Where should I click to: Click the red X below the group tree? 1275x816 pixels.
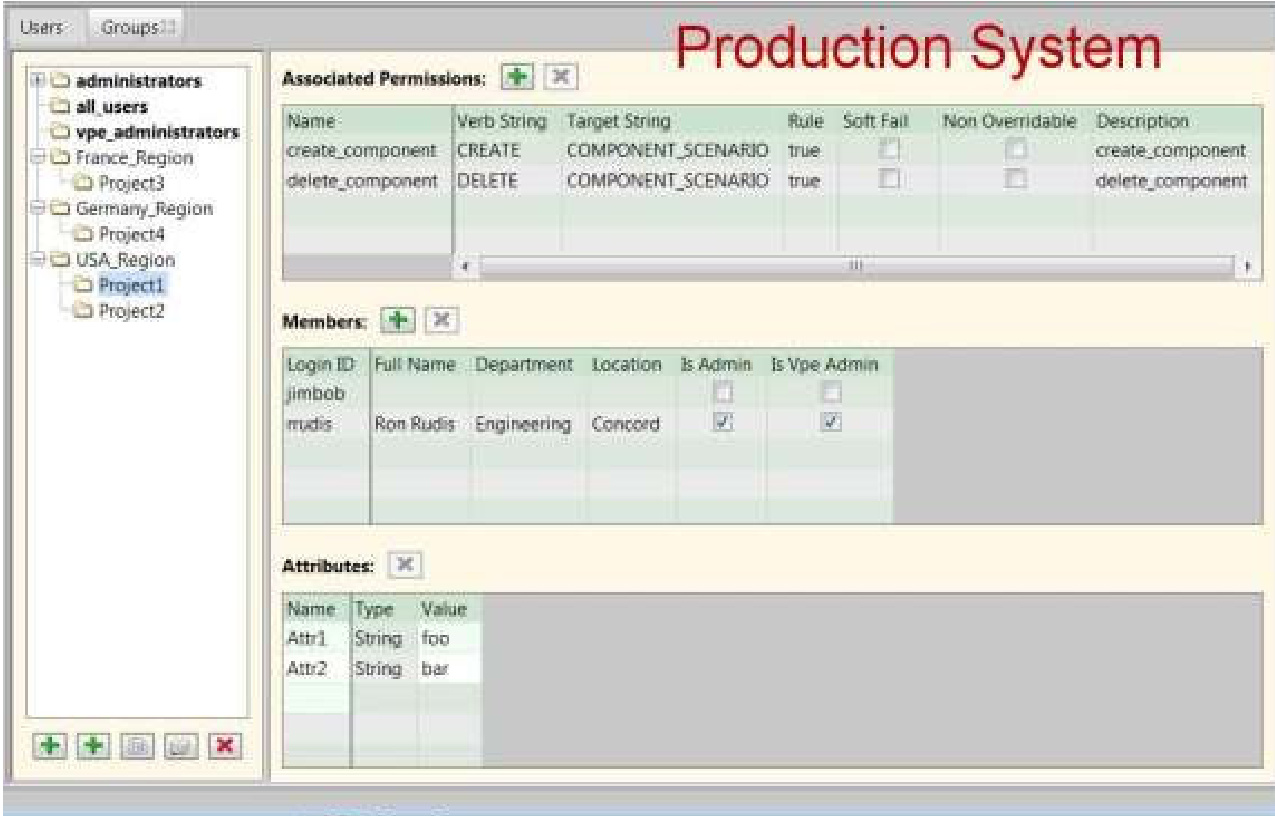[x=227, y=746]
